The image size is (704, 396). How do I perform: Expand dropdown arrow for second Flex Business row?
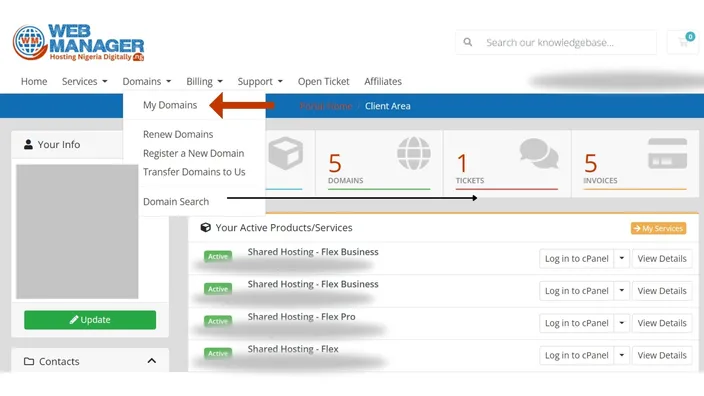(x=622, y=291)
